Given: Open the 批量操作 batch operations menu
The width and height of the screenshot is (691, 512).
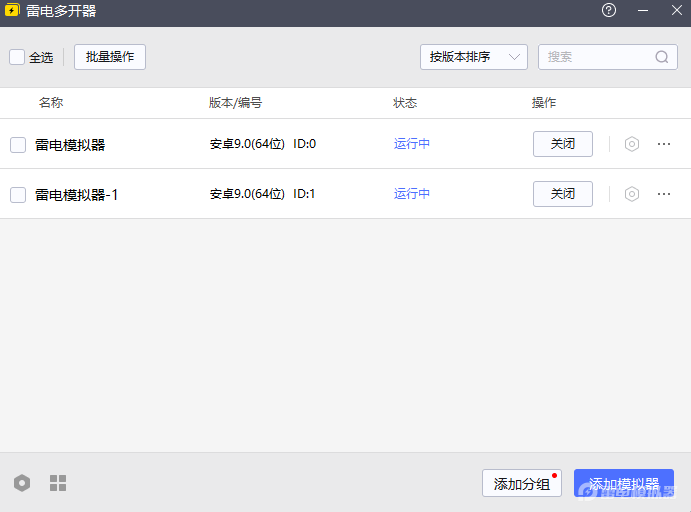Looking at the screenshot, I should [x=110, y=57].
